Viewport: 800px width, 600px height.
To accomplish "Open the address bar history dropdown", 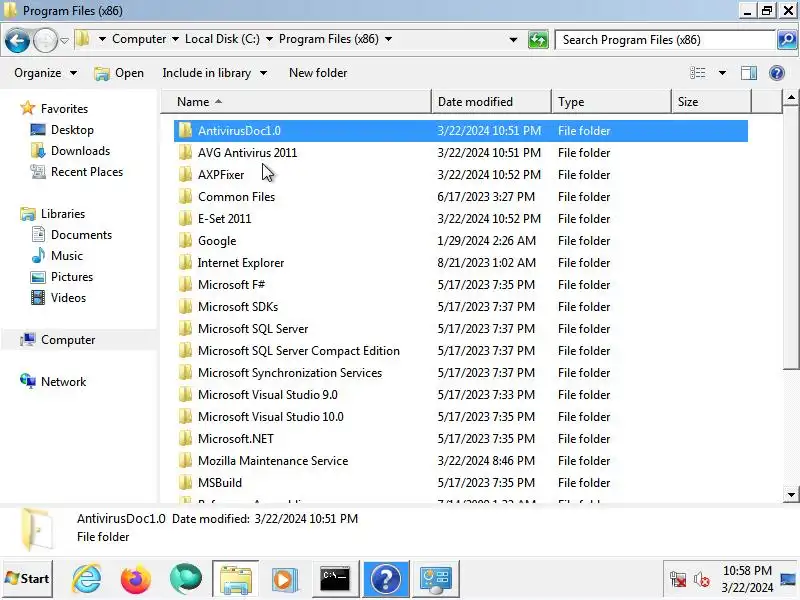I will coord(513,40).
